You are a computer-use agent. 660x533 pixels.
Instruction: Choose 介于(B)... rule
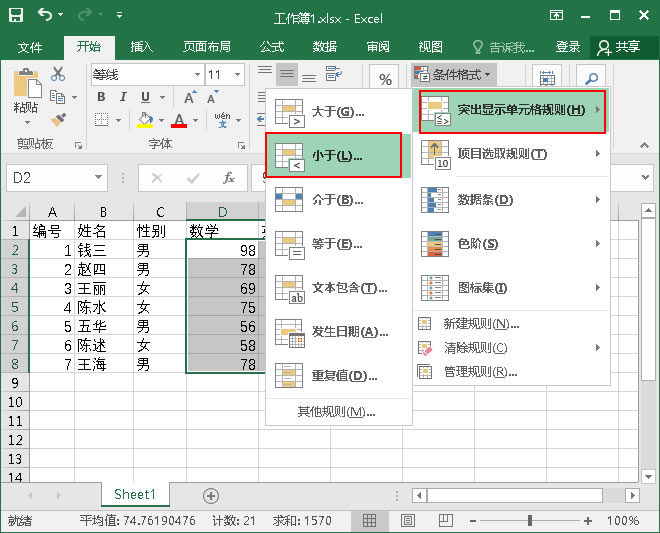(338, 200)
